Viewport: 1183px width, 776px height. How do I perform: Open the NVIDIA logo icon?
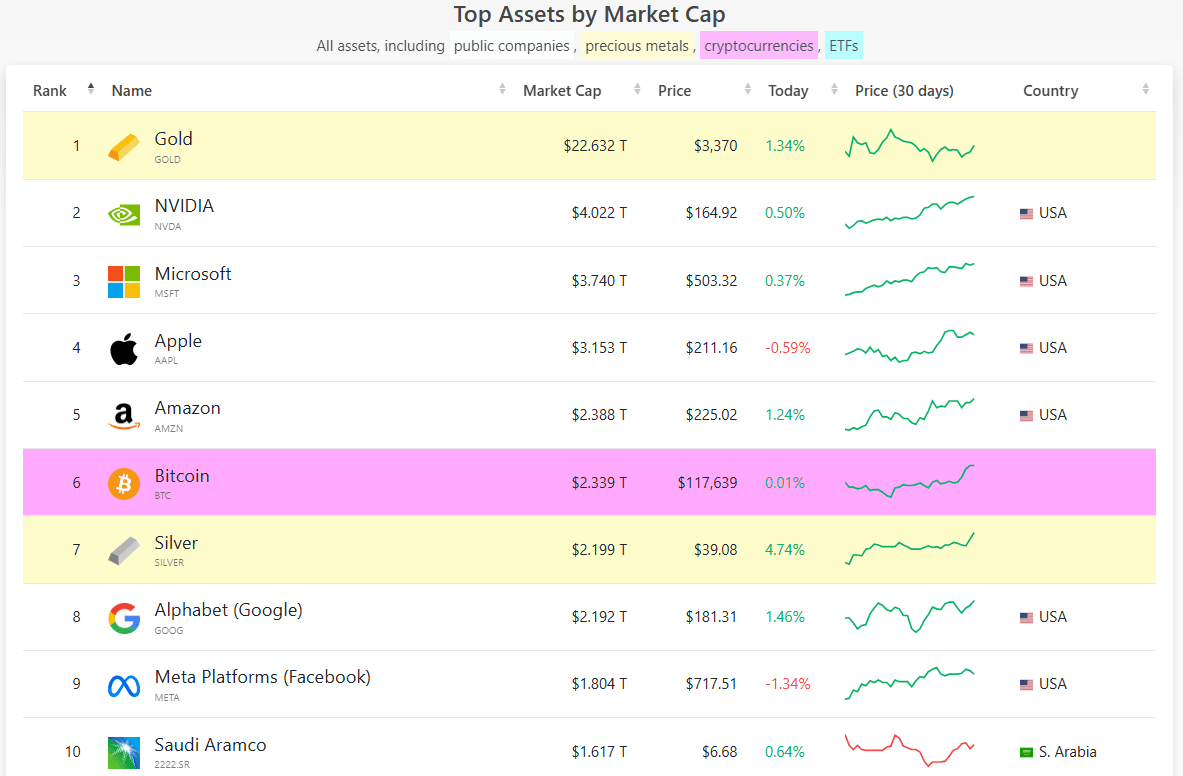(x=124, y=214)
